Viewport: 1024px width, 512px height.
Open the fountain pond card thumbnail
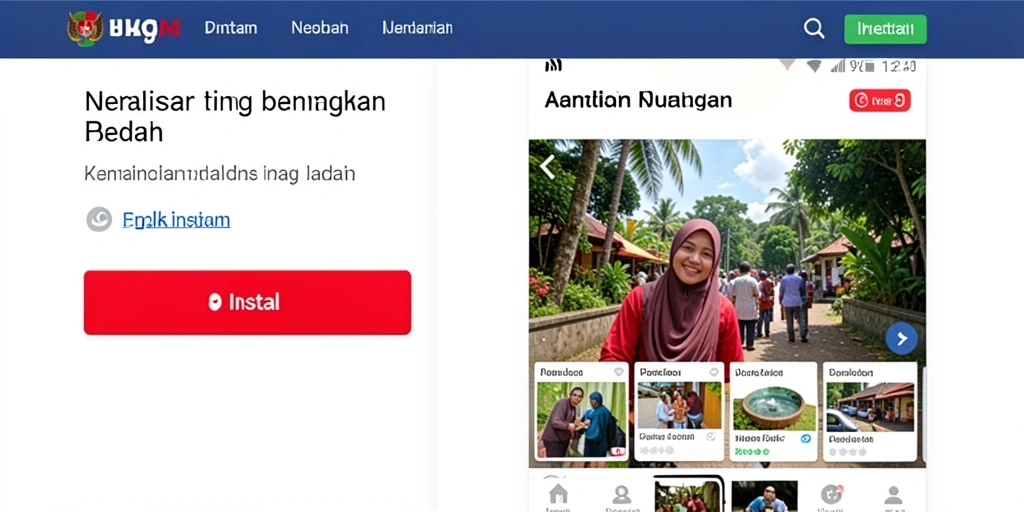click(774, 407)
